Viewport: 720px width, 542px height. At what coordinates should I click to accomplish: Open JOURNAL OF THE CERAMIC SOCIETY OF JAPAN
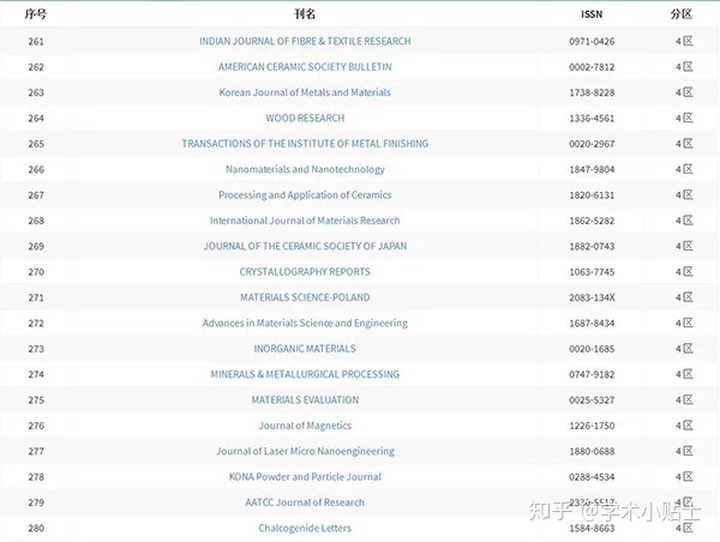[305, 246]
